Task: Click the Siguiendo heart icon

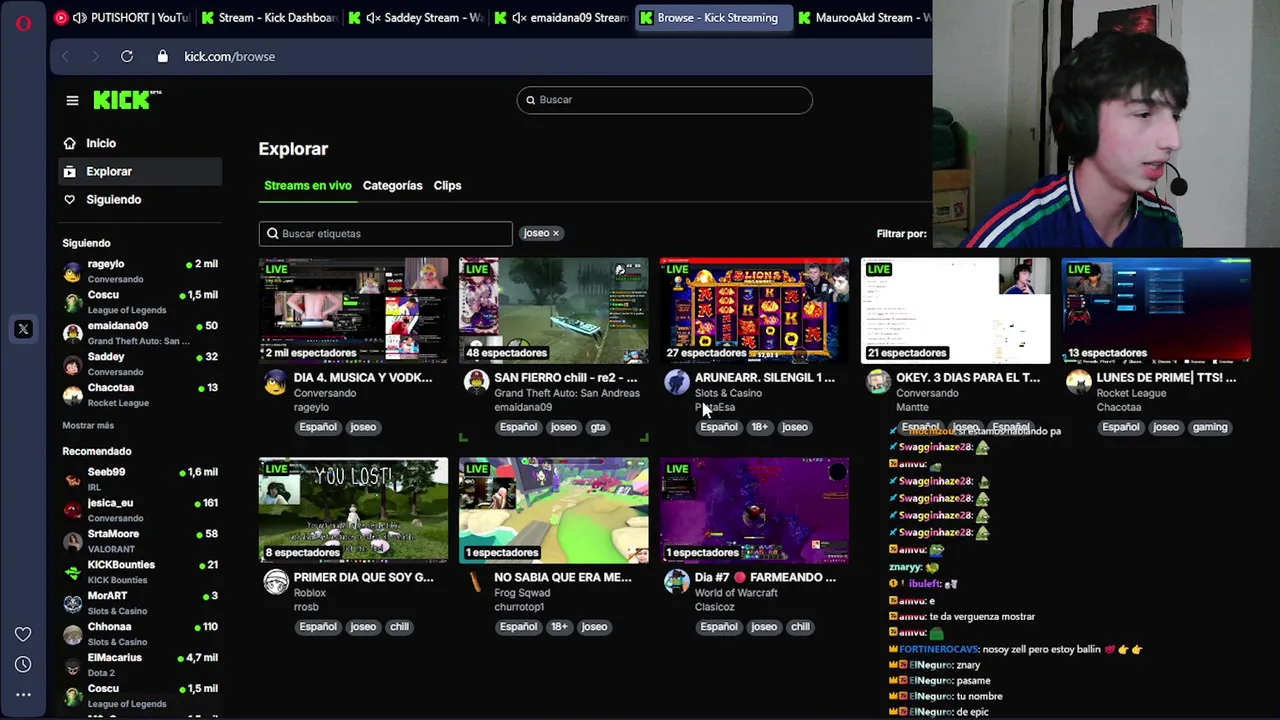Action: tap(69, 199)
